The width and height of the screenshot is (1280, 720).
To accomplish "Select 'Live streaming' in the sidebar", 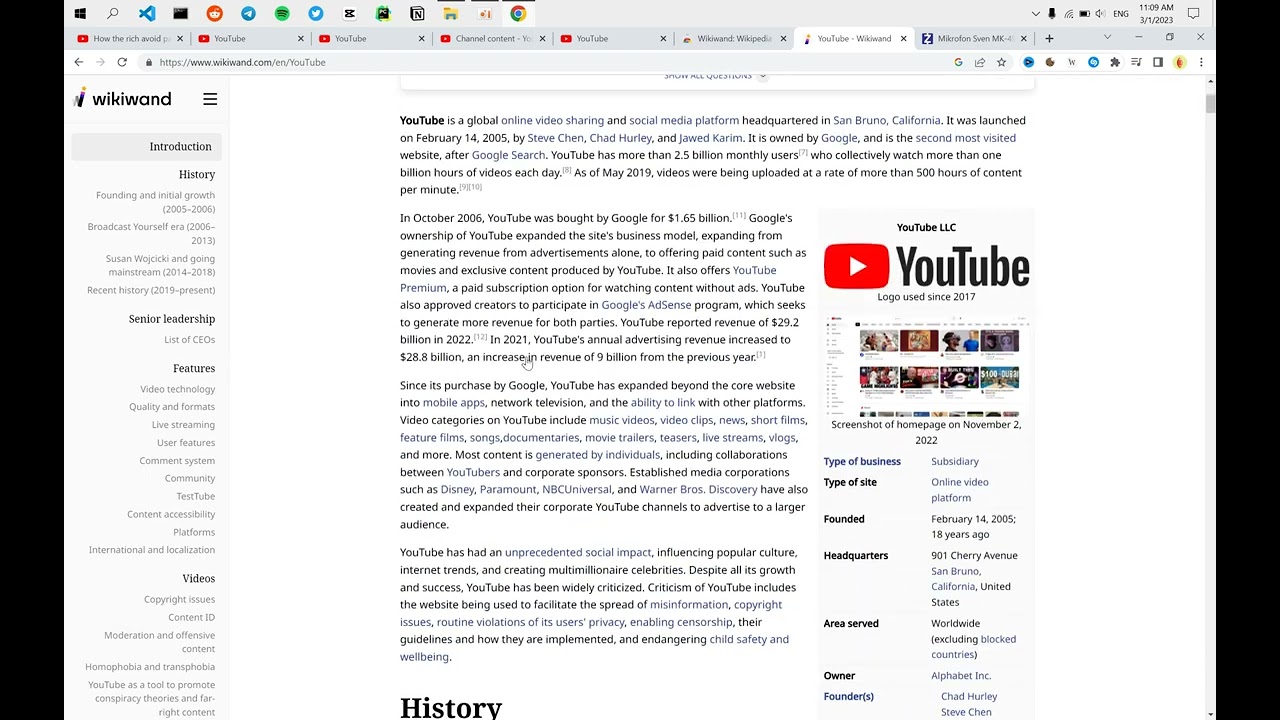I will click(183, 425).
